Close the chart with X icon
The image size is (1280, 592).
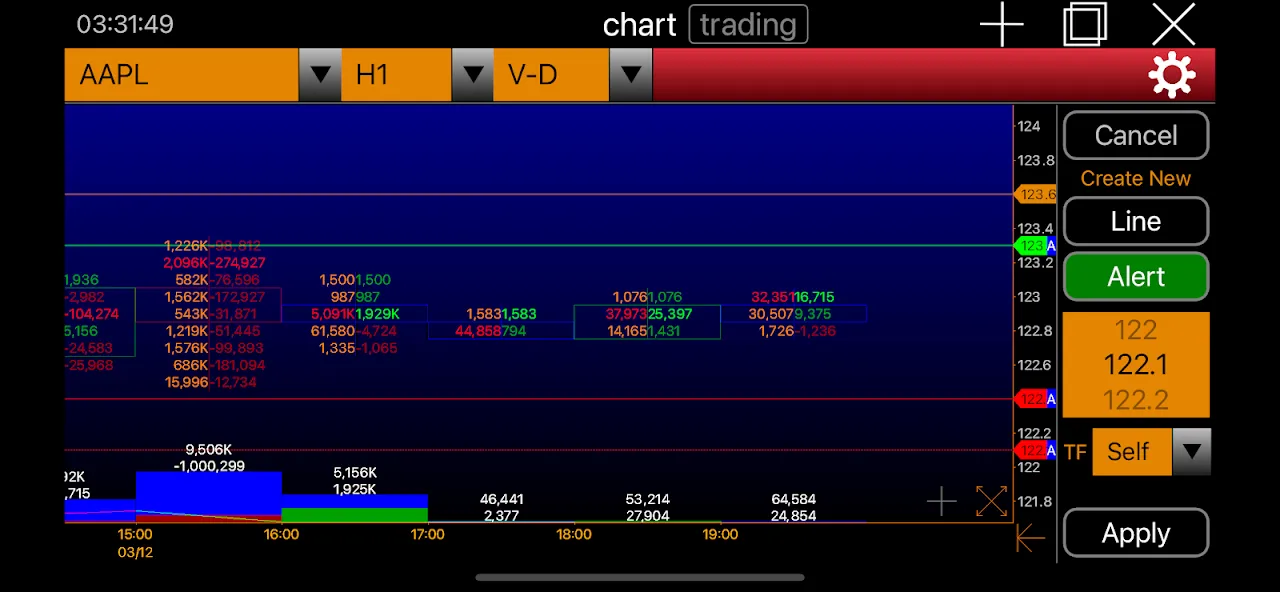pos(1173,24)
